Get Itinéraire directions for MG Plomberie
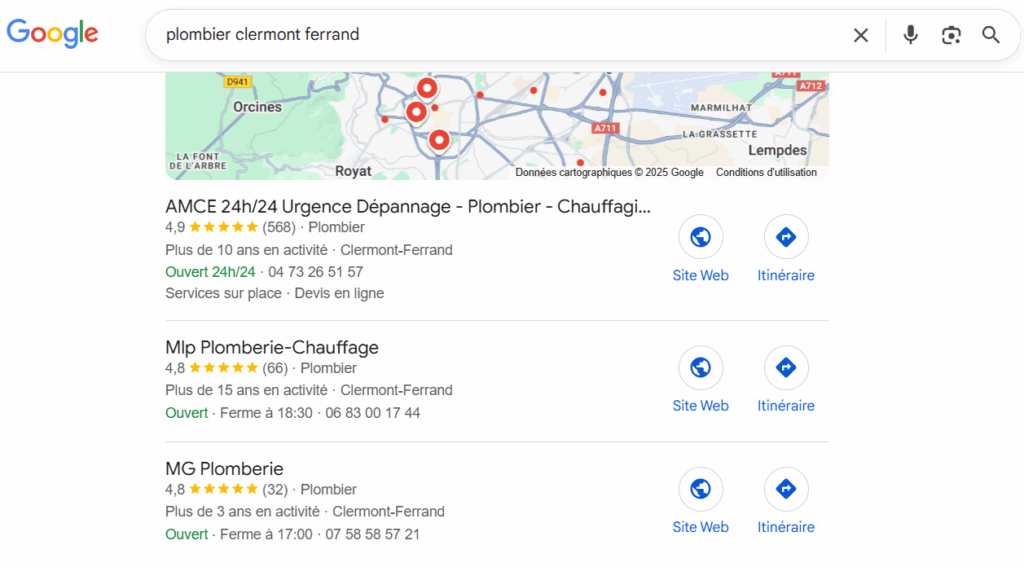Image resolution: width=1024 pixels, height=567 pixels. click(785, 489)
